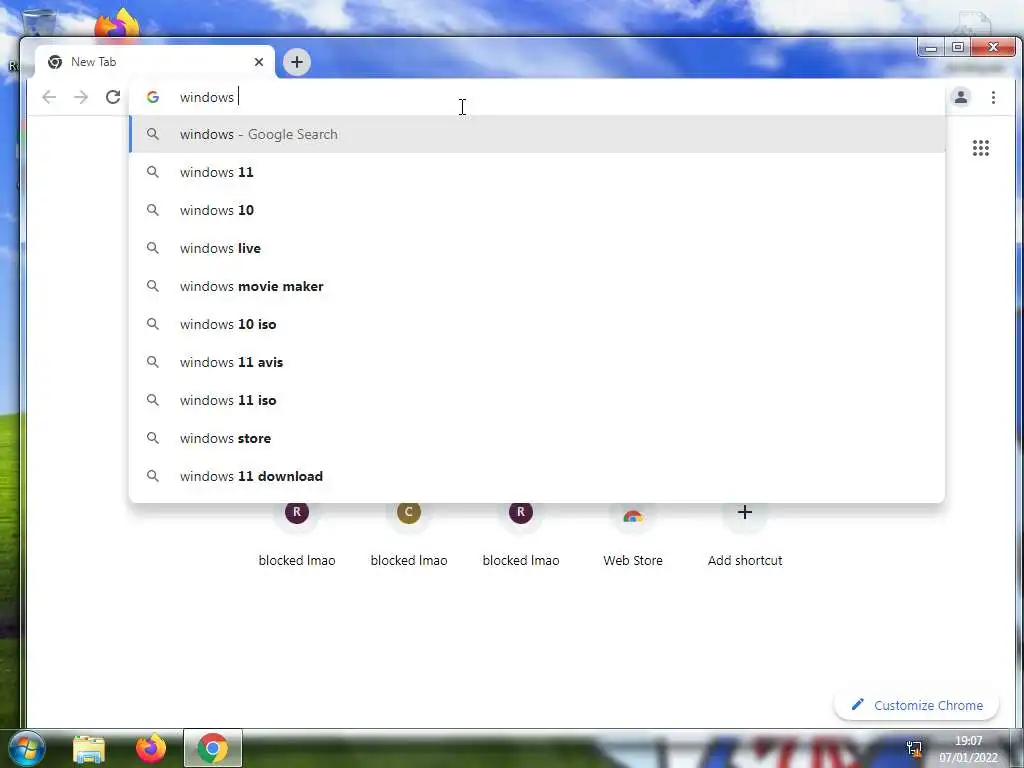
Task: Click the network tray icon
Action: coord(914,749)
